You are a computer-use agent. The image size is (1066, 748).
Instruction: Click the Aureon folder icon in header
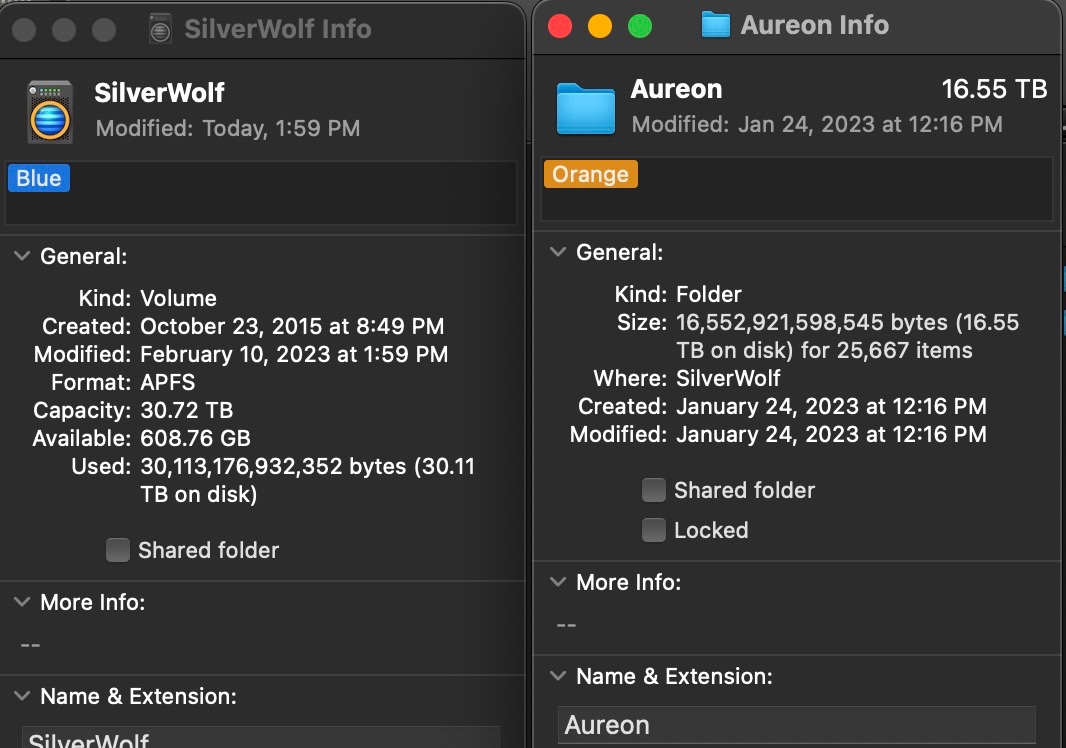(x=585, y=108)
